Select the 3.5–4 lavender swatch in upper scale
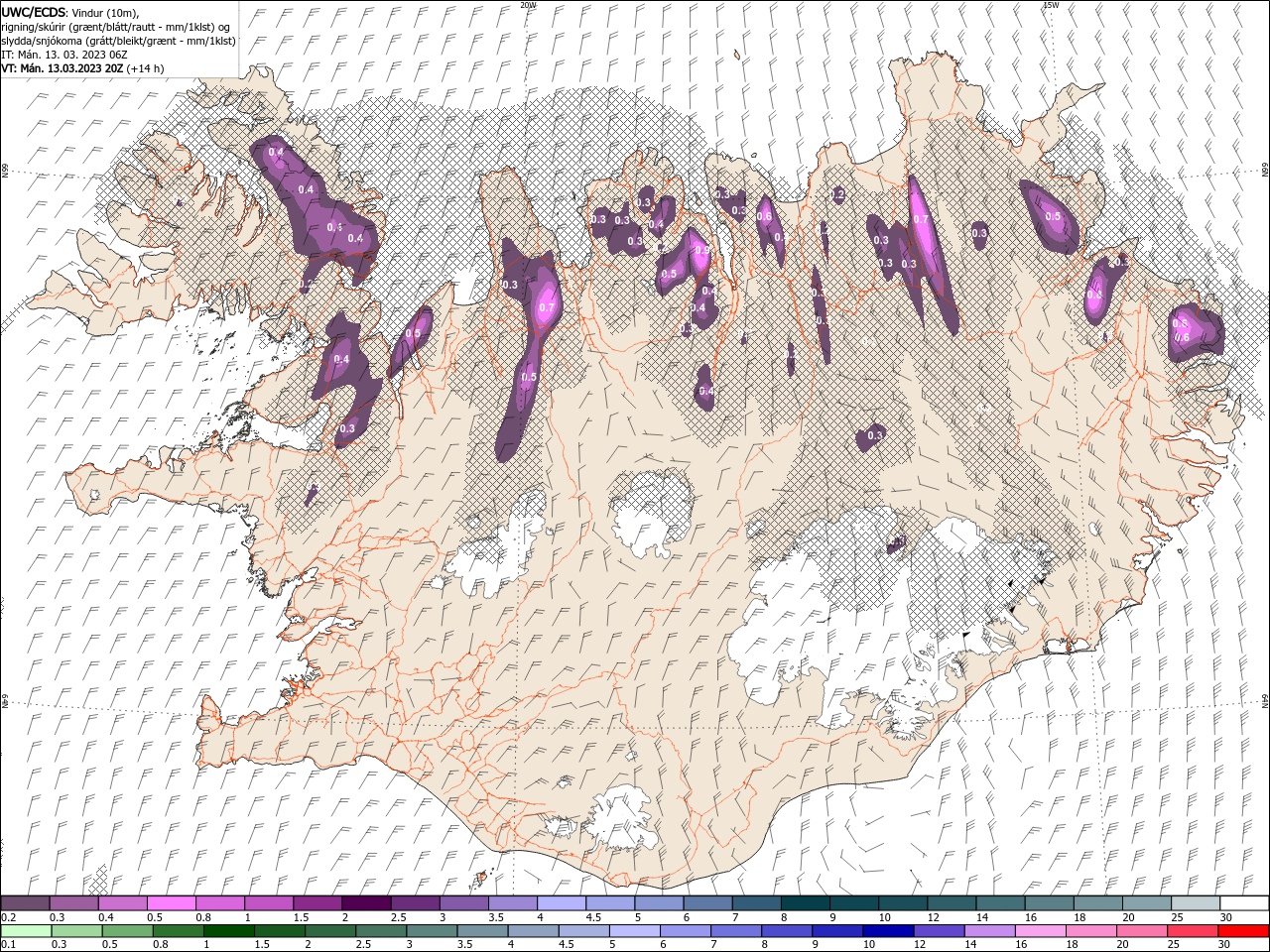 [512, 903]
